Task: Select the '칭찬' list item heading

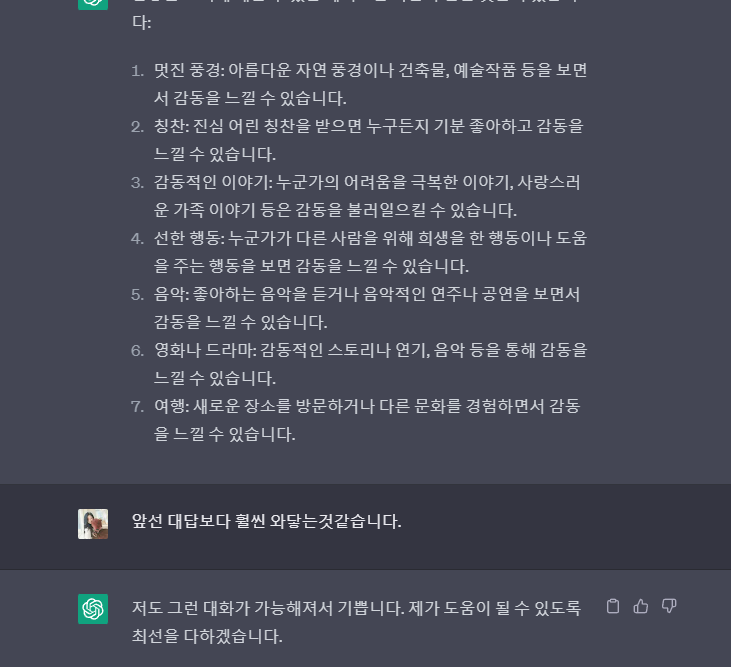Action: [170, 126]
